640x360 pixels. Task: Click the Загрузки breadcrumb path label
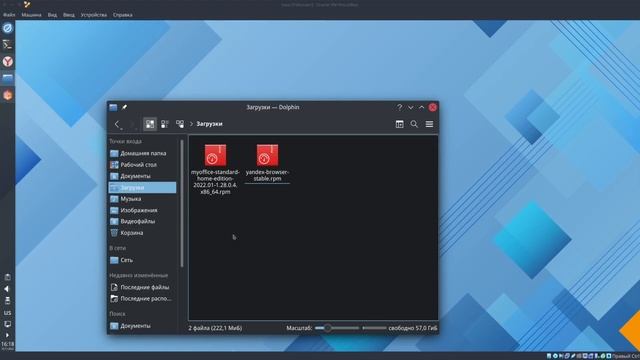pyautogui.click(x=209, y=124)
